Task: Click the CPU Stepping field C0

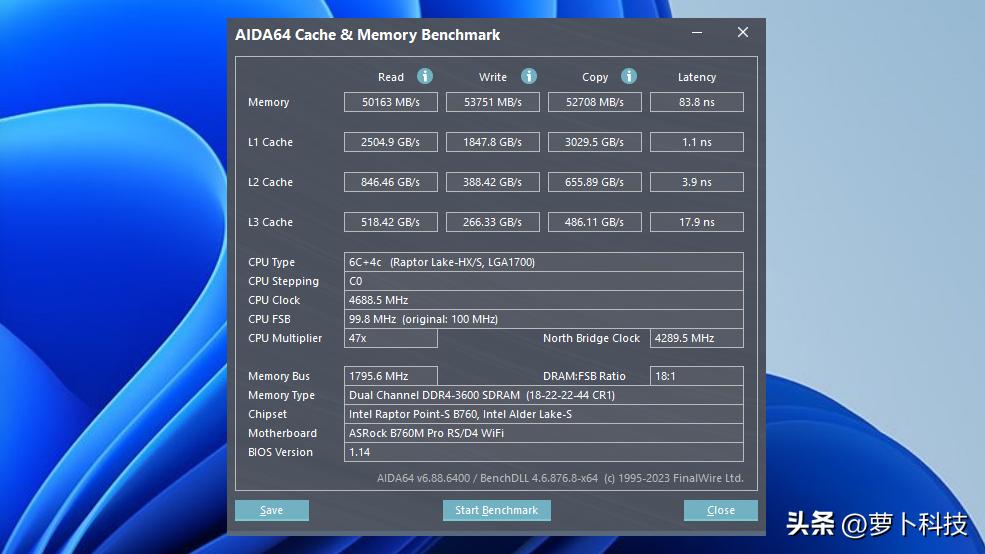Action: tap(544, 281)
